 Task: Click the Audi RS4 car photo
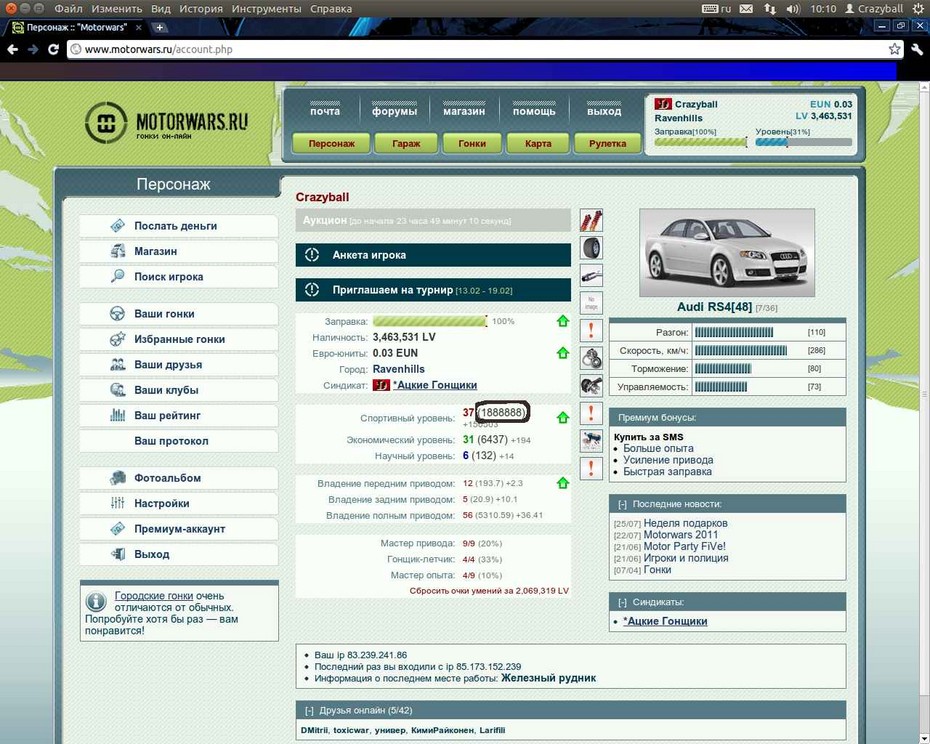[x=727, y=253]
